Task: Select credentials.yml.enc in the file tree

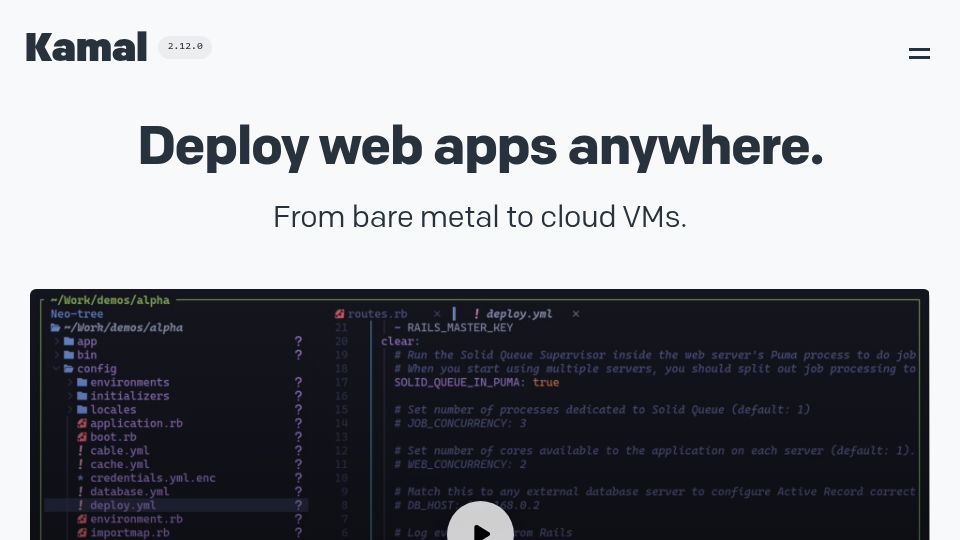Action: click(x=153, y=478)
